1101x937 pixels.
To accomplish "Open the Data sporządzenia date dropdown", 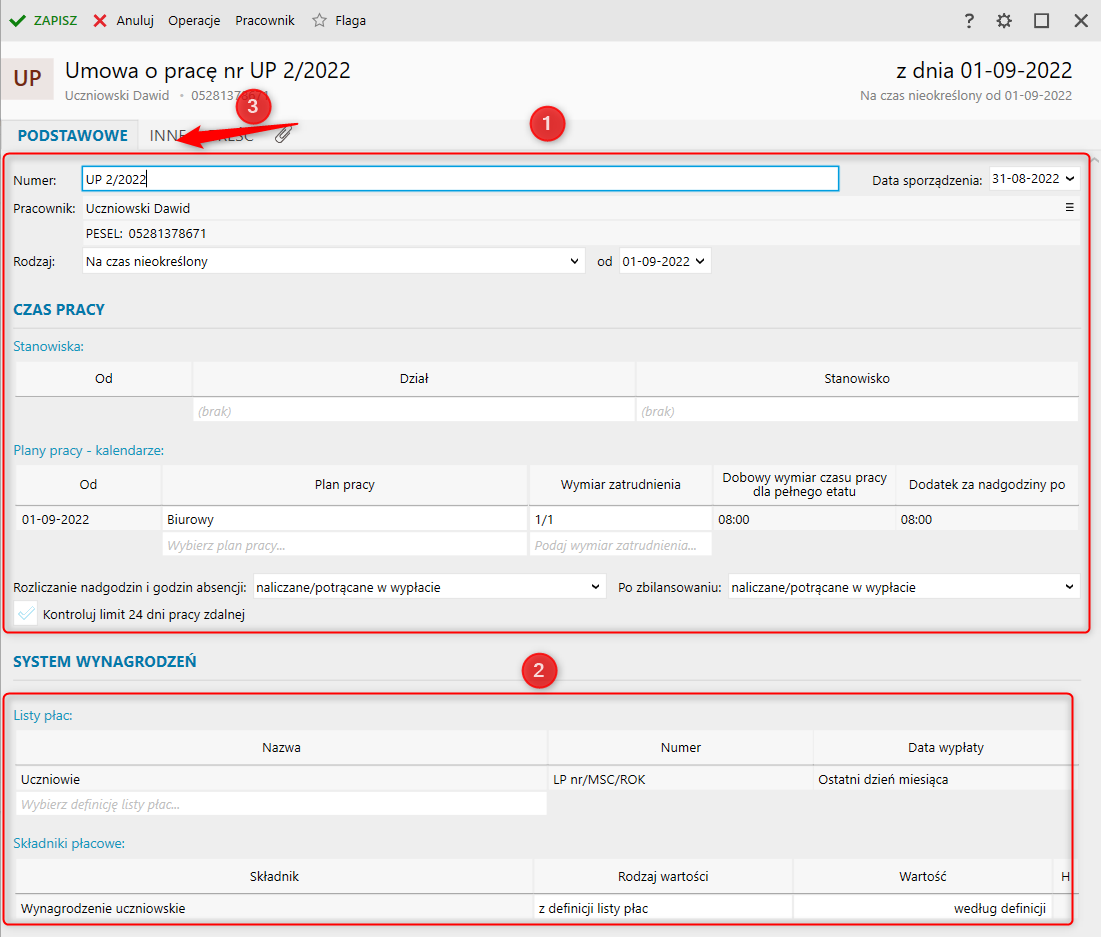I will pyautogui.click(x=1069, y=178).
